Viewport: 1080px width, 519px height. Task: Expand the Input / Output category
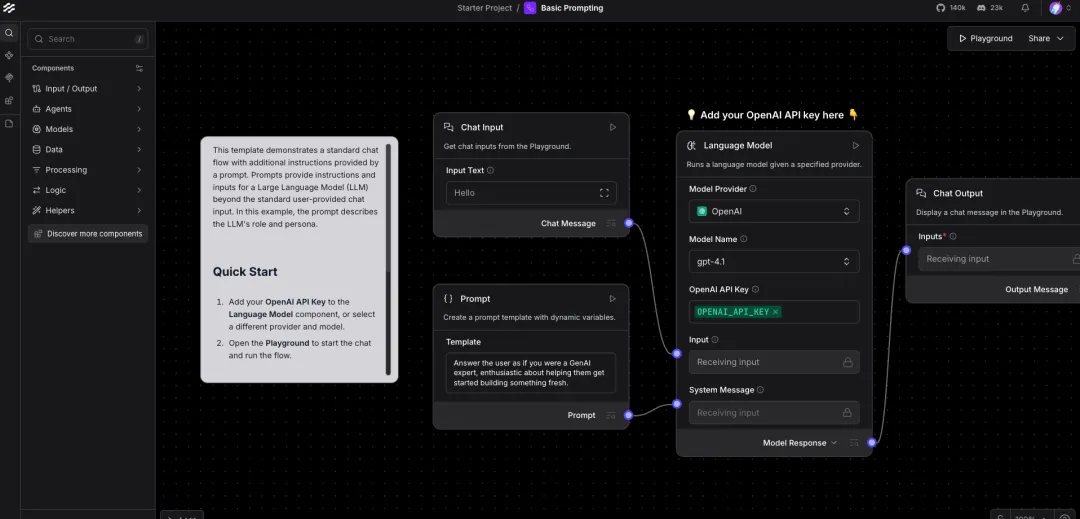point(87,89)
